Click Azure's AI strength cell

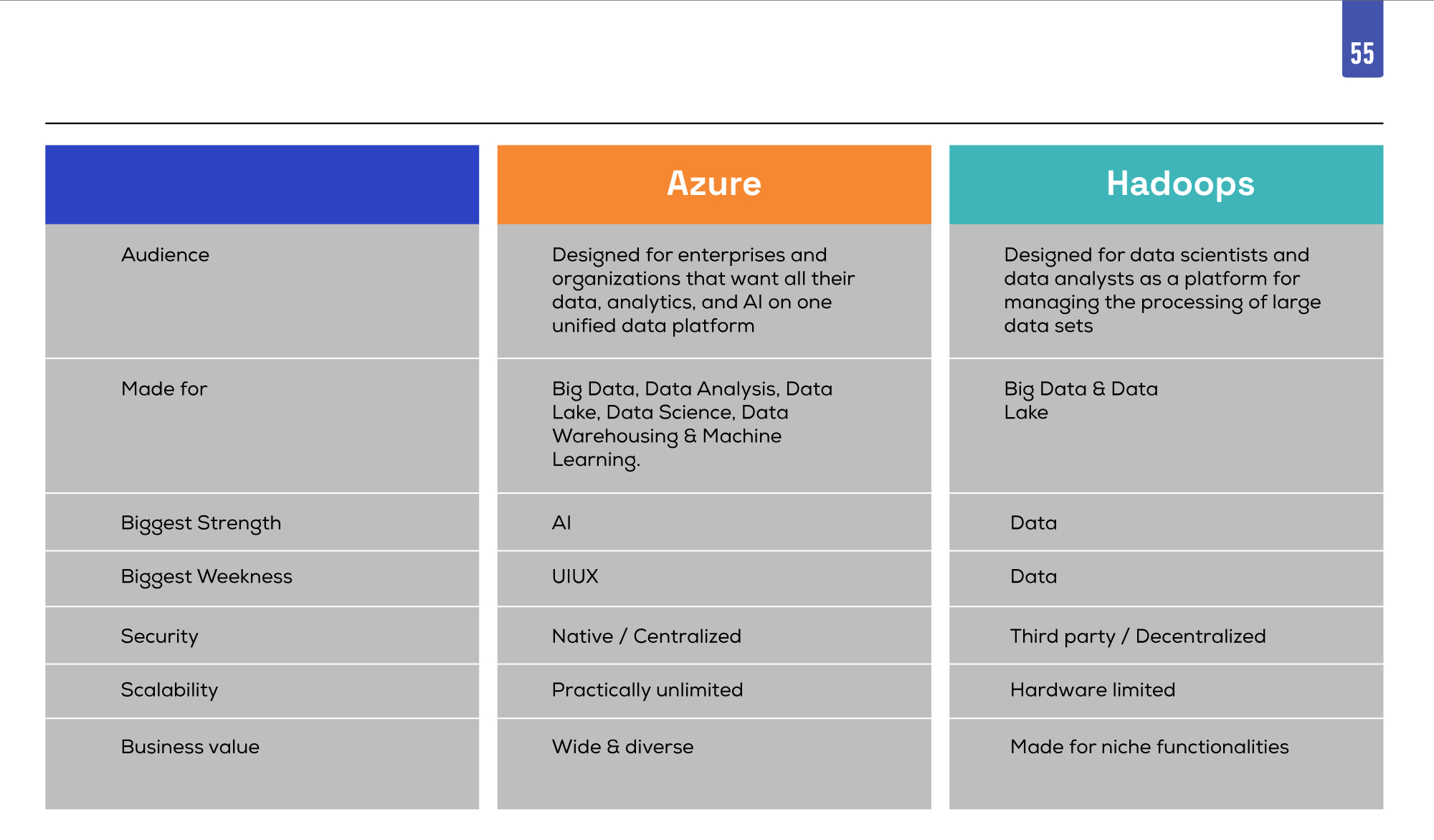coord(714,522)
